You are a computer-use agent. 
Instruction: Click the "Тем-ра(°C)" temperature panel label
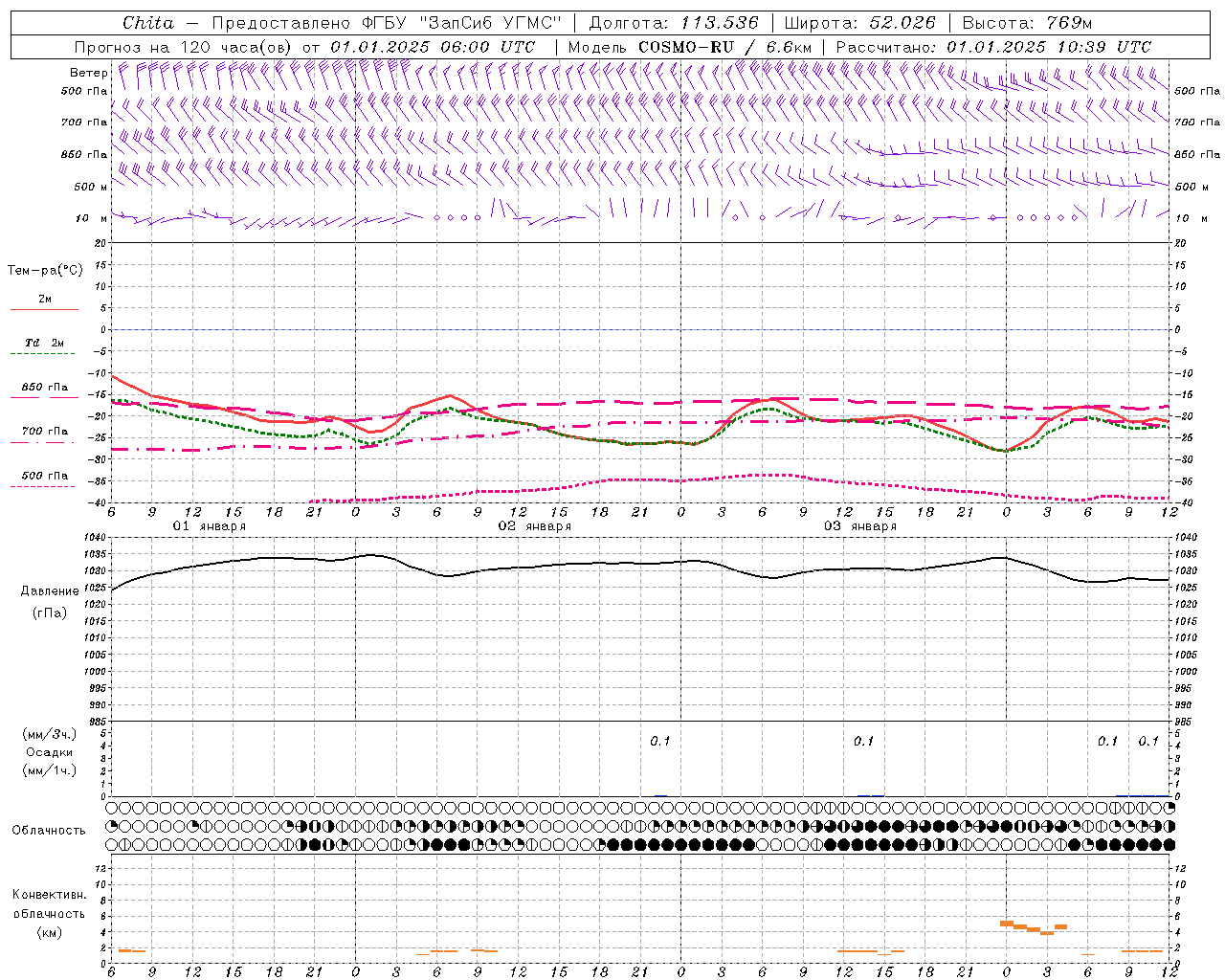coord(45,271)
